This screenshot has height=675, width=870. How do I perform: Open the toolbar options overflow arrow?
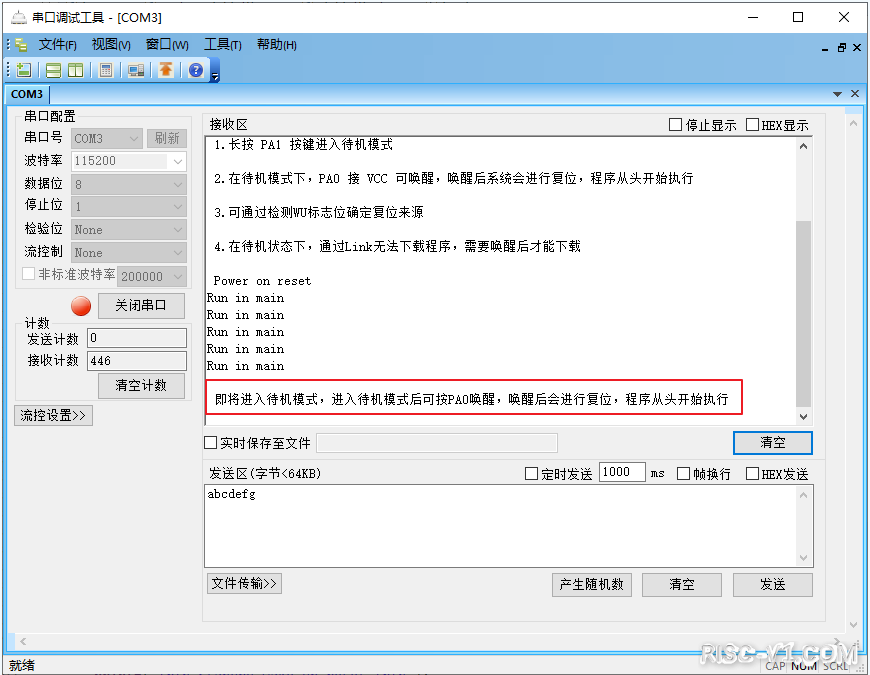point(215,77)
